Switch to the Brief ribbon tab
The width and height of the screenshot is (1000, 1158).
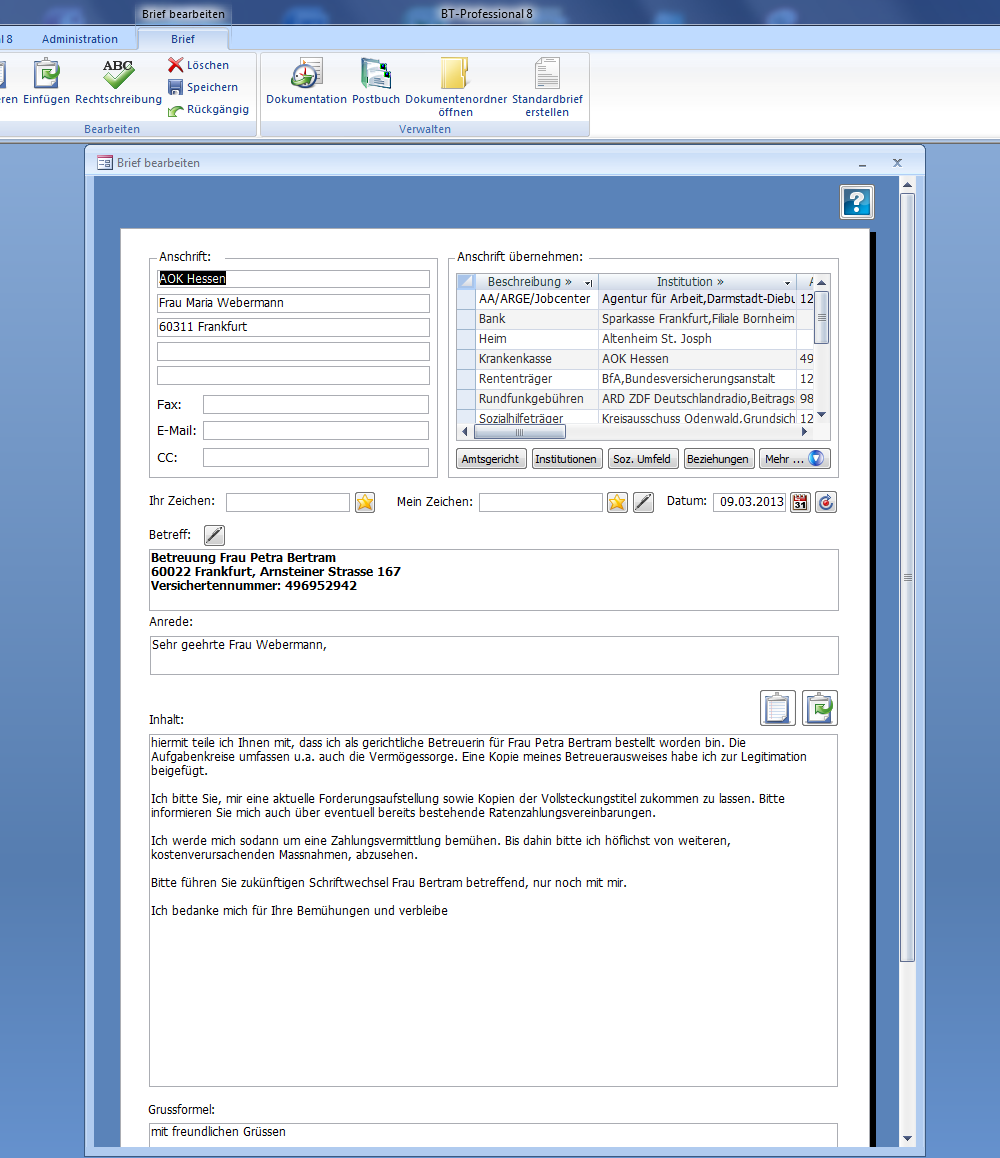pos(182,39)
